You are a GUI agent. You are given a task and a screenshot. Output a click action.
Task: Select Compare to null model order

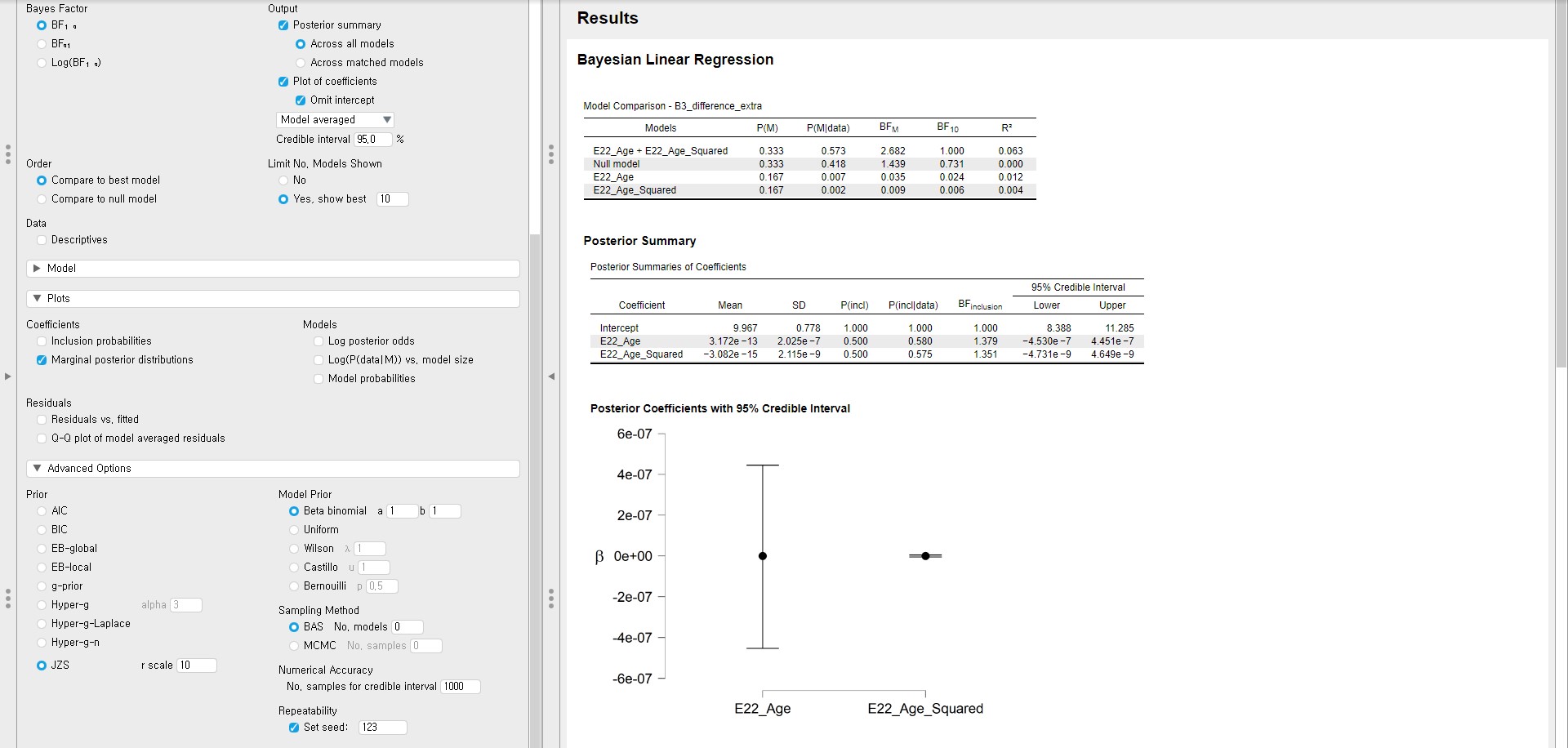[x=42, y=199]
